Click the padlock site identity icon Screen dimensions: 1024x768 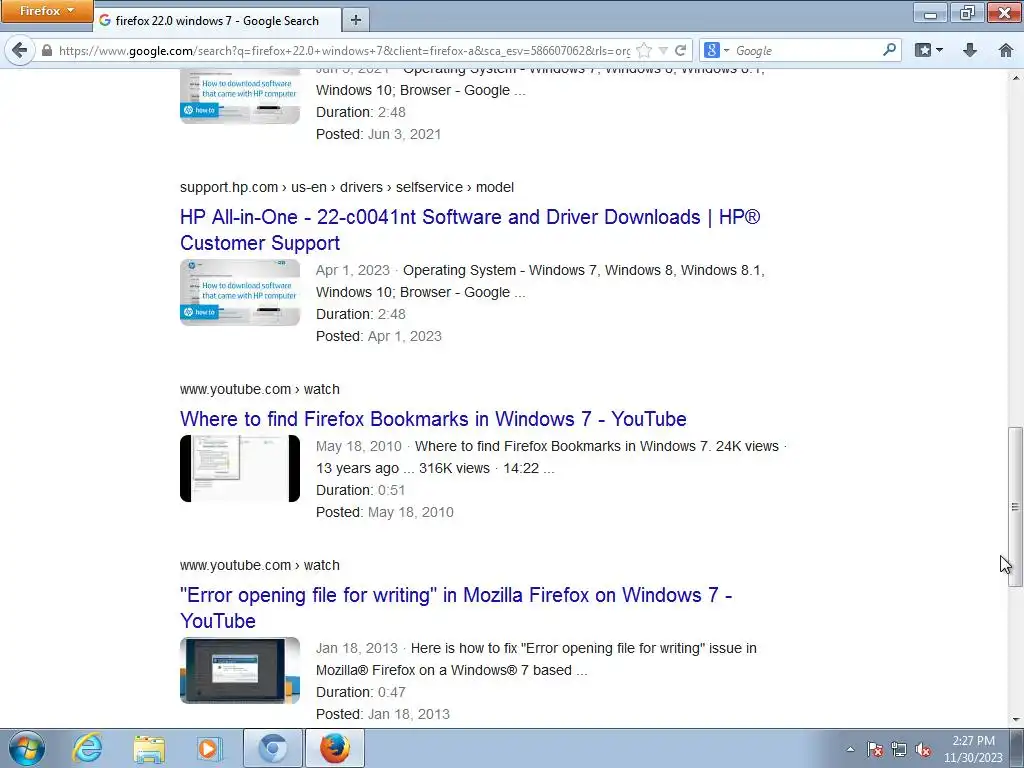pyautogui.click(x=47, y=50)
